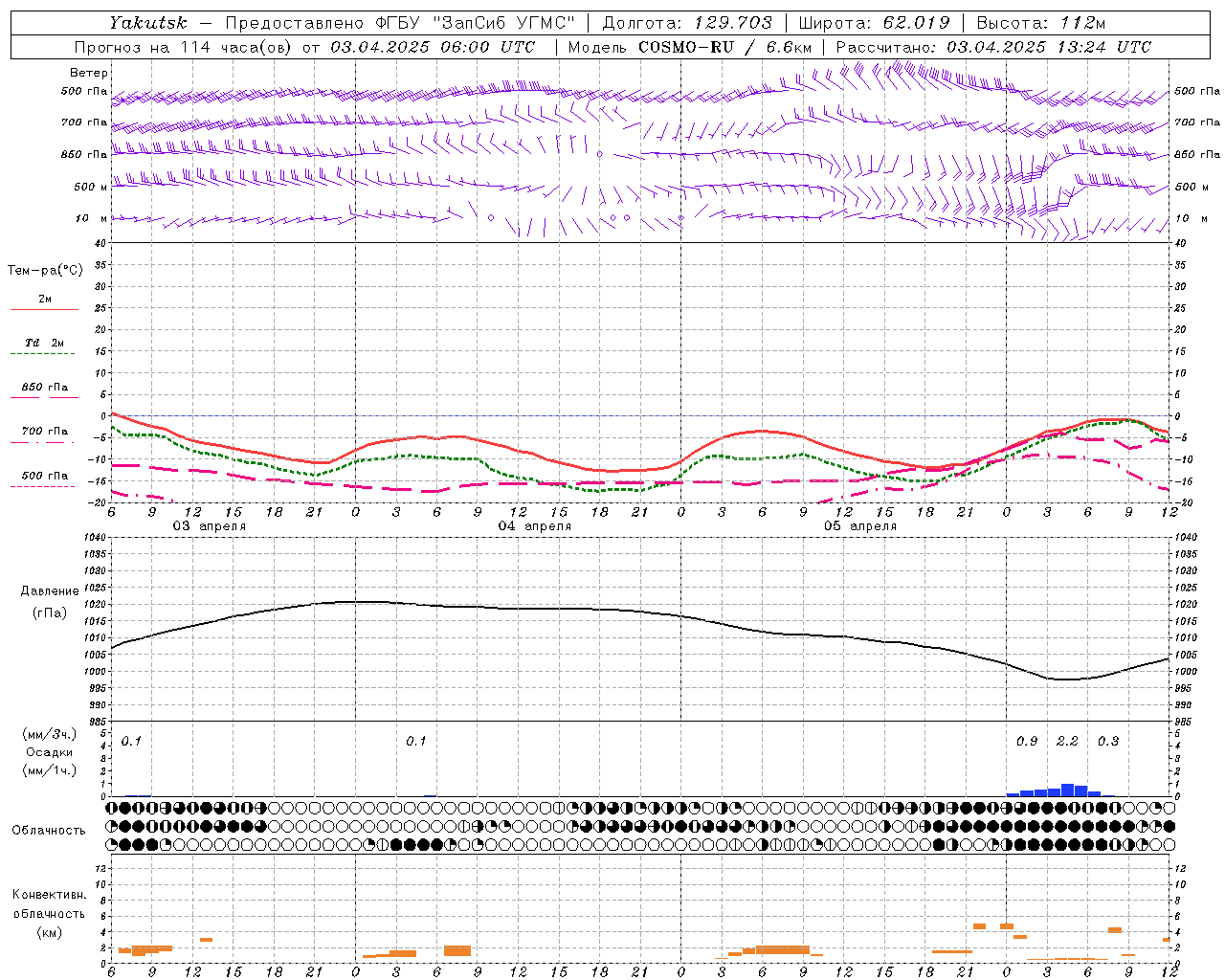
Task: Select the 'Долгота: 129.703' header value
Action: point(687,23)
